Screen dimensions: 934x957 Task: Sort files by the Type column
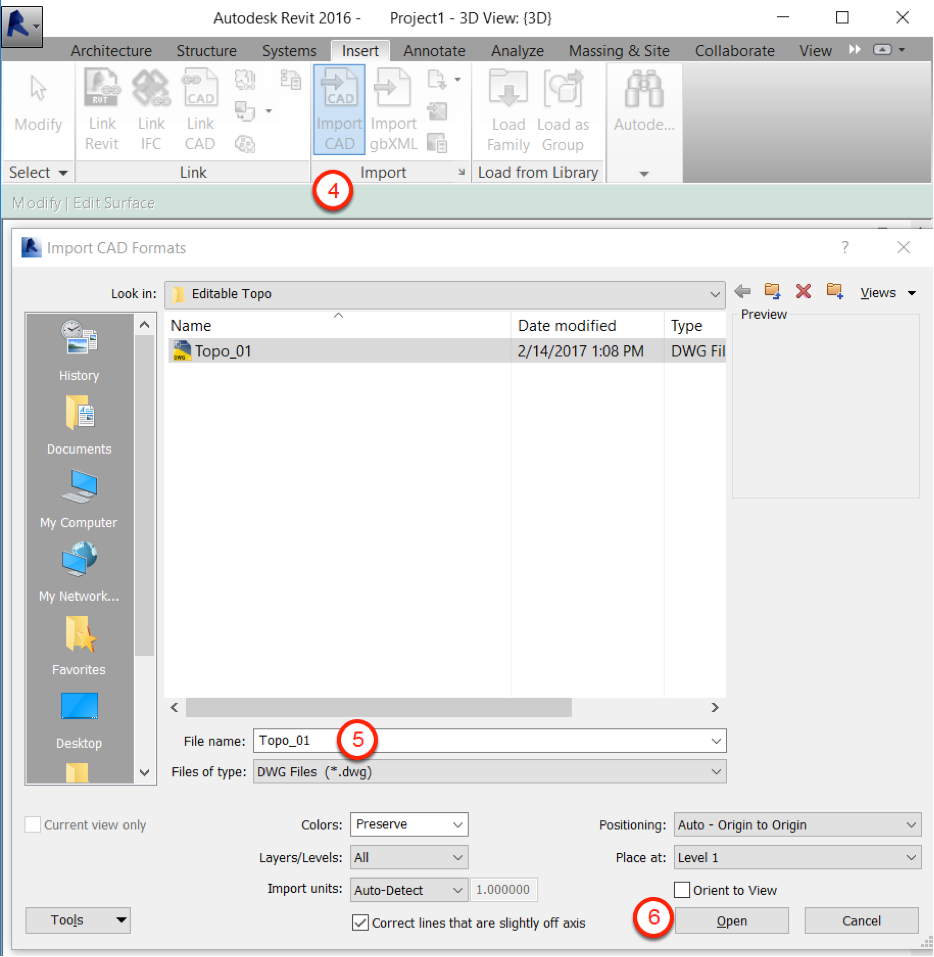coord(695,325)
